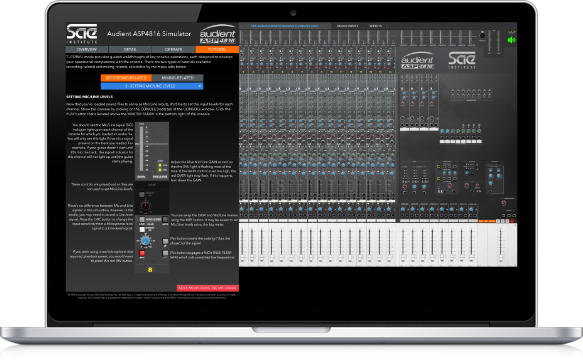Toggle the MTR meter swap button

click(x=165, y=219)
